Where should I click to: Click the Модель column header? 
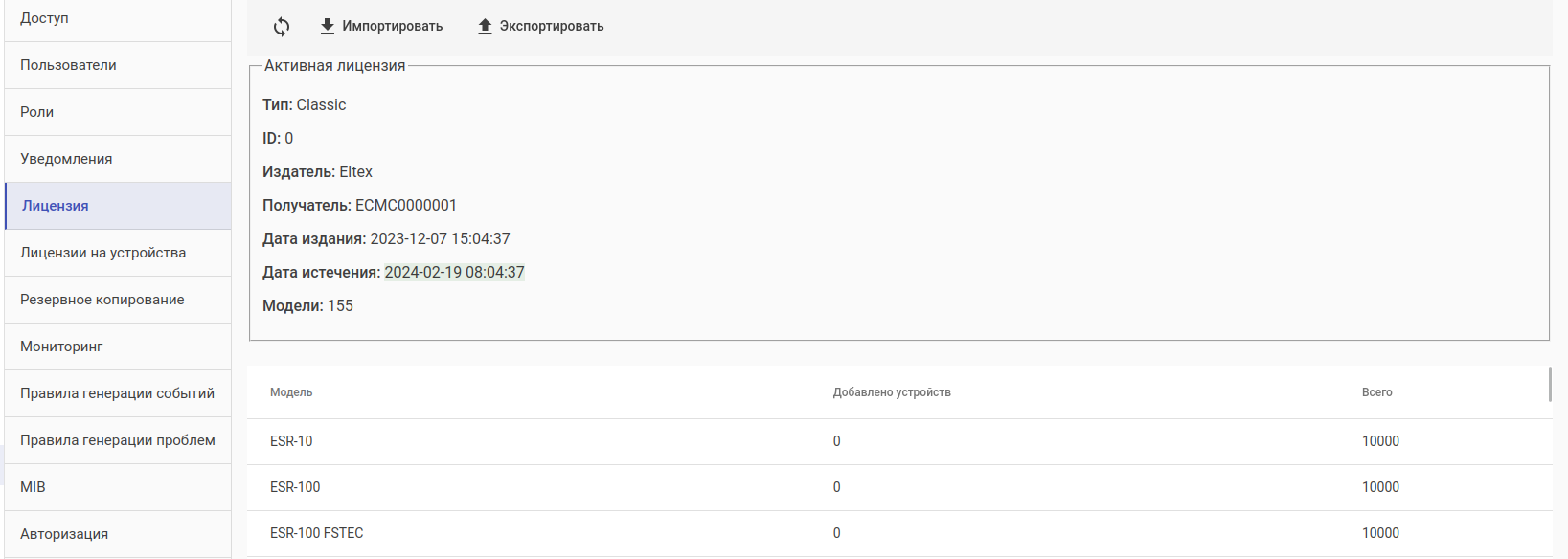tap(291, 392)
